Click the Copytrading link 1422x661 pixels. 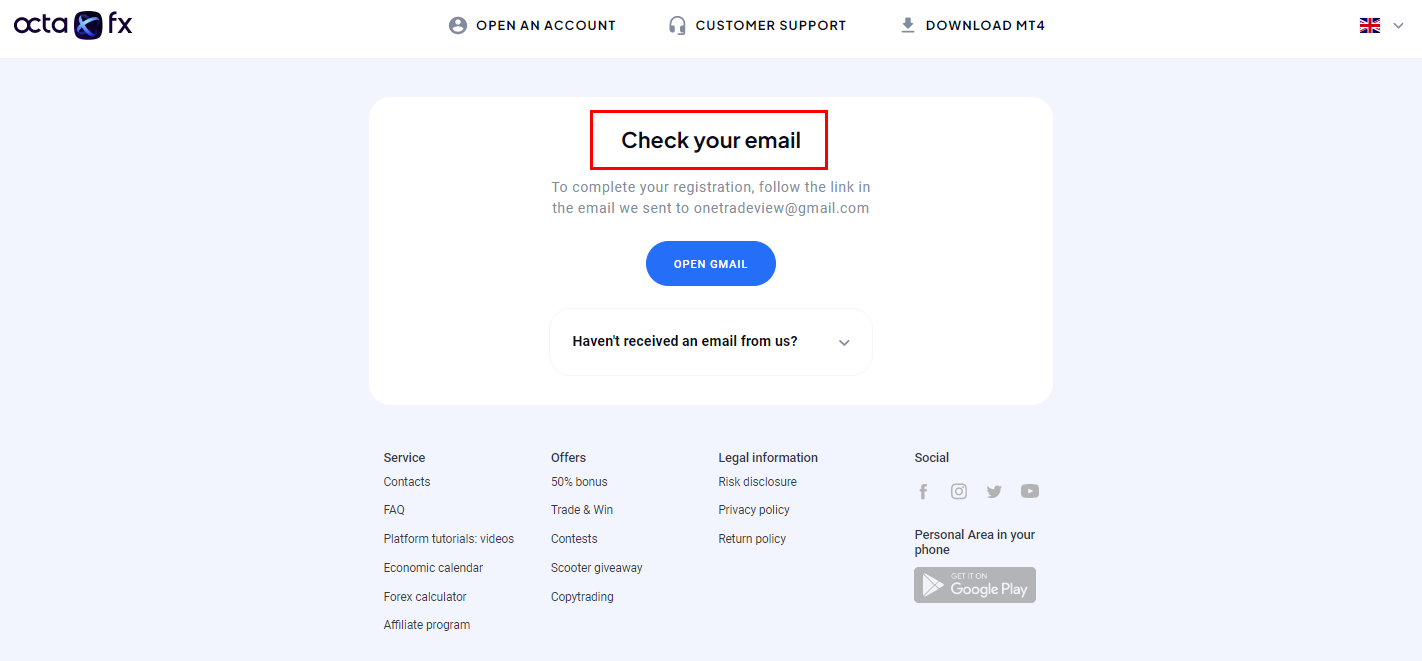point(582,597)
